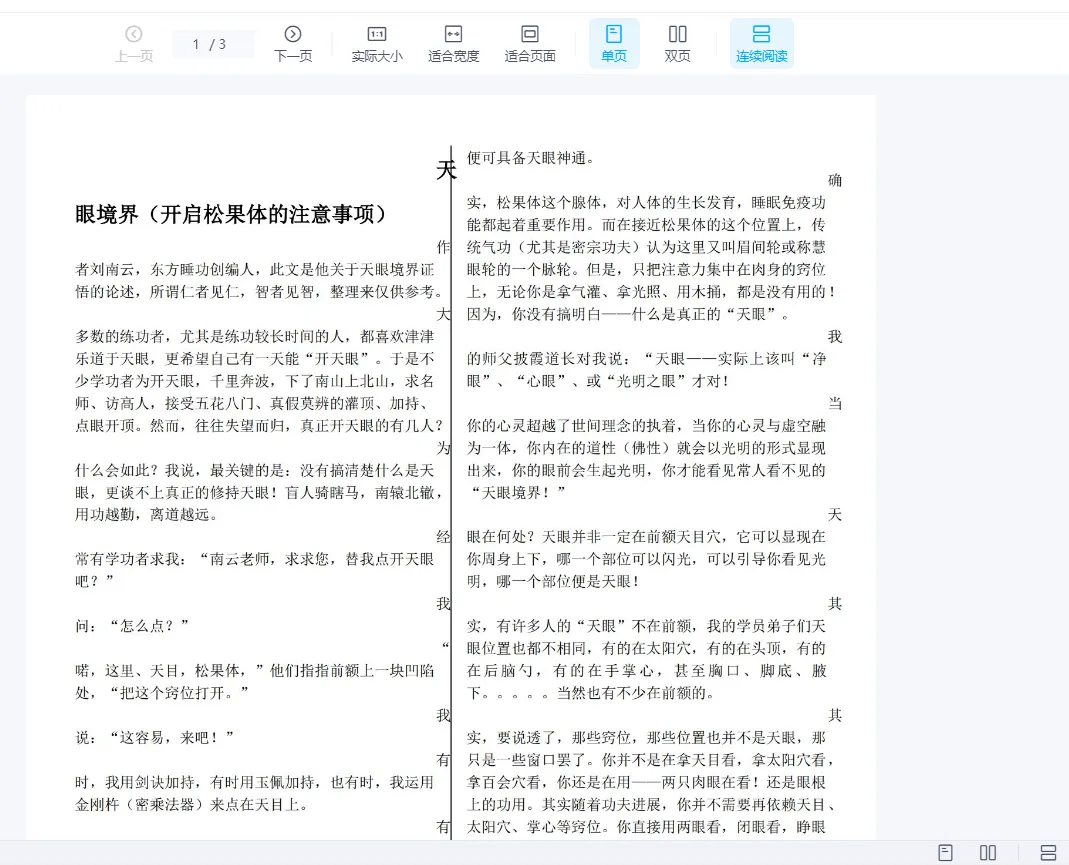Click the previous page arrow (上一页)
The width and height of the screenshot is (1069, 865).
pos(134,43)
